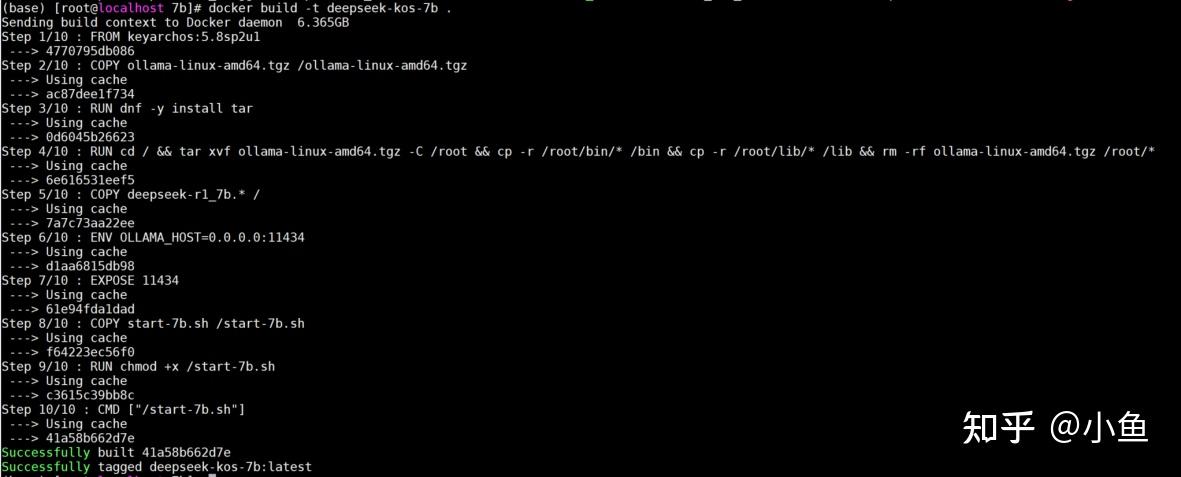Click Step 2/10 COPY ollama tgz line

[234, 66]
